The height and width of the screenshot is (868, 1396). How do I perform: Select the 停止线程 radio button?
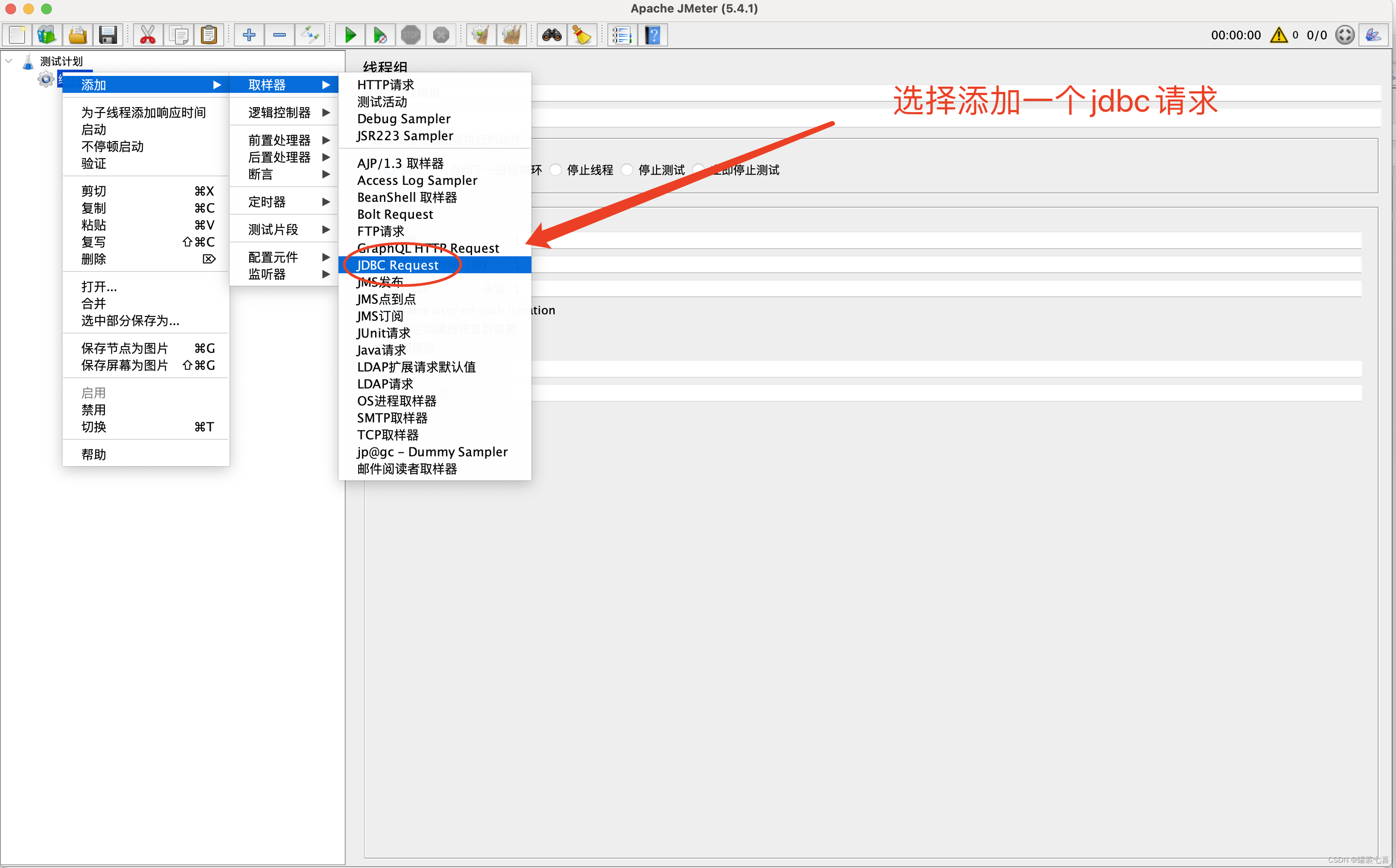pos(556,170)
